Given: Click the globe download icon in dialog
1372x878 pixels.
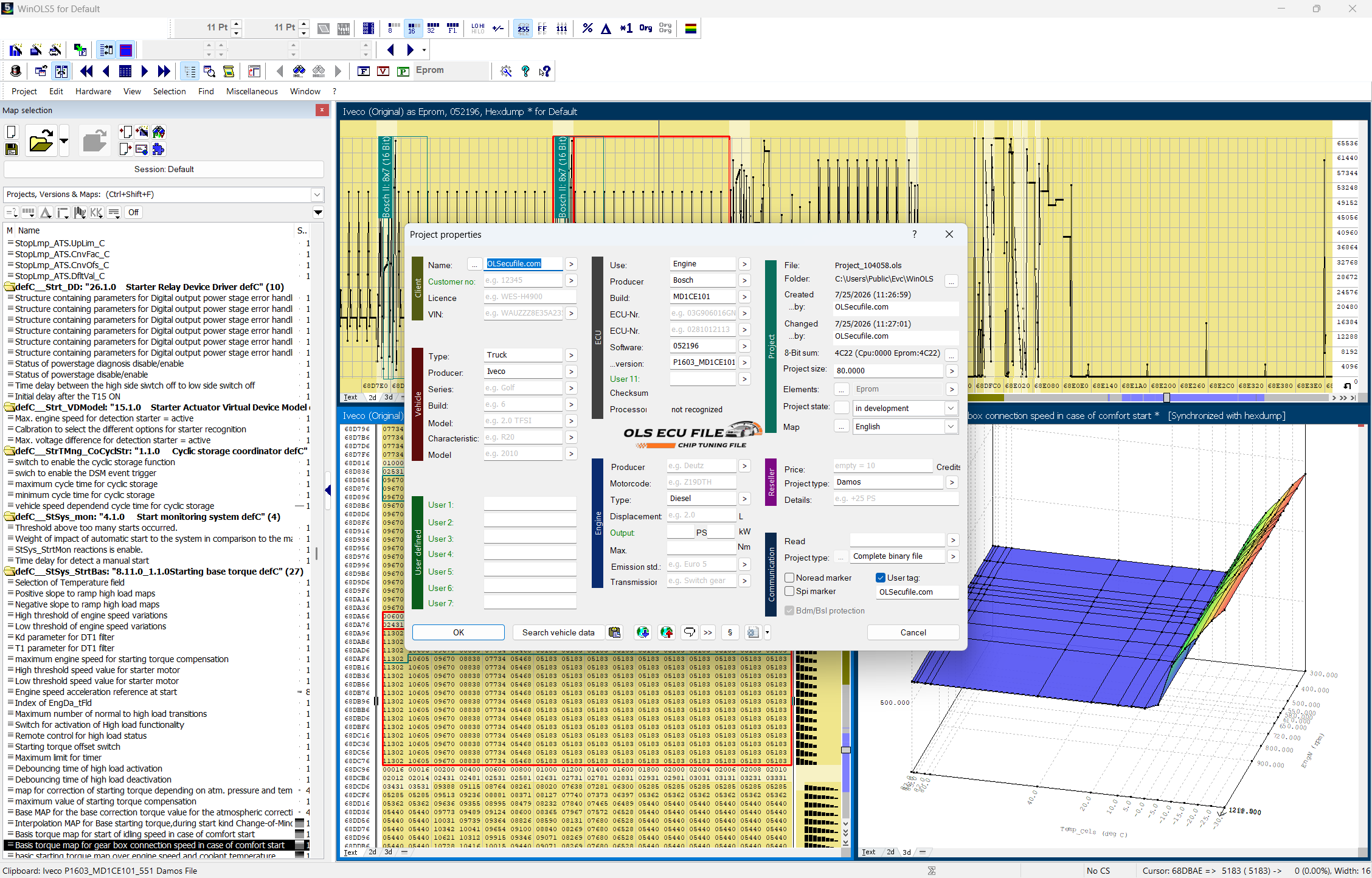Looking at the screenshot, I should click(643, 632).
